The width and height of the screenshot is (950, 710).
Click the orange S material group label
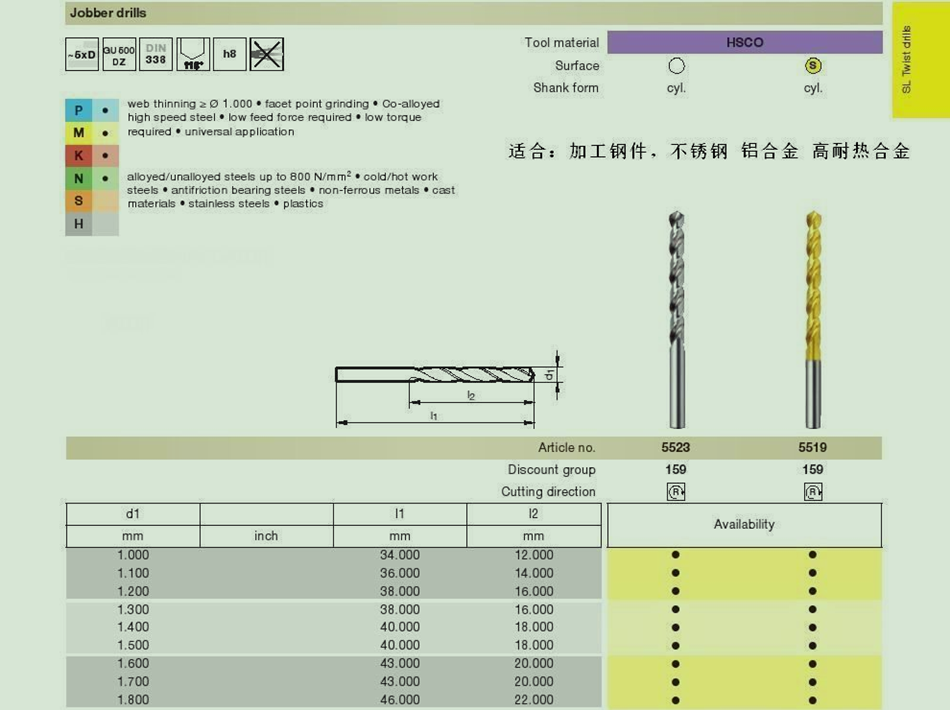(79, 201)
